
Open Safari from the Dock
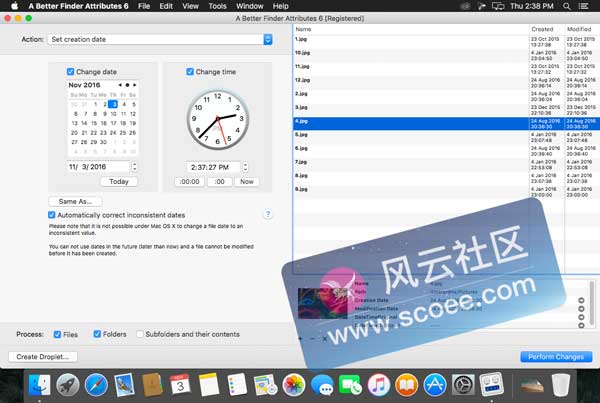pyautogui.click(x=96, y=385)
